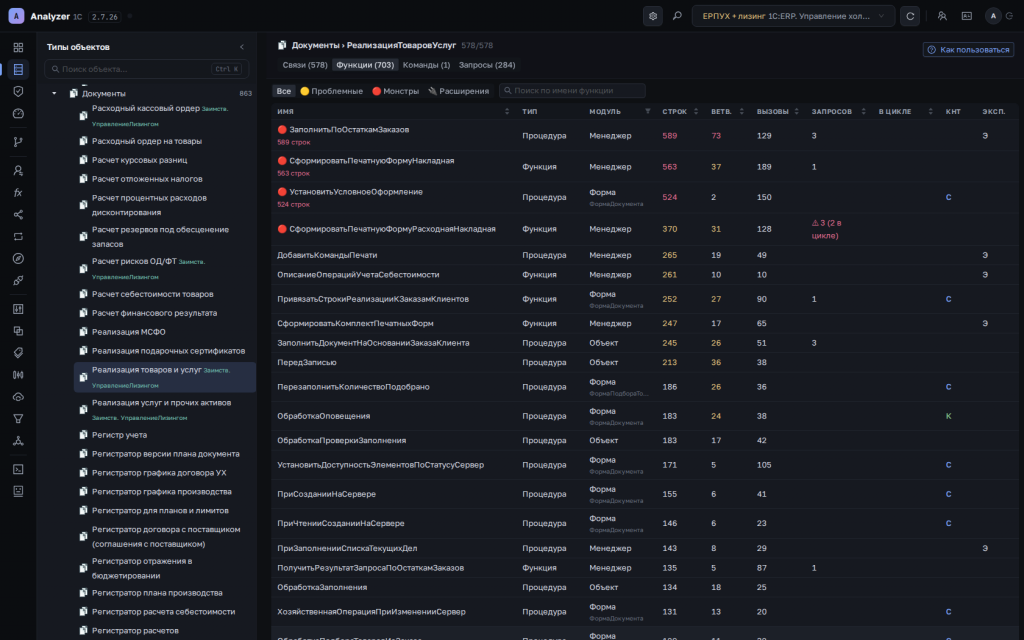
Task: Open the speedometer gauge icon in sidebar
Action: (18, 114)
